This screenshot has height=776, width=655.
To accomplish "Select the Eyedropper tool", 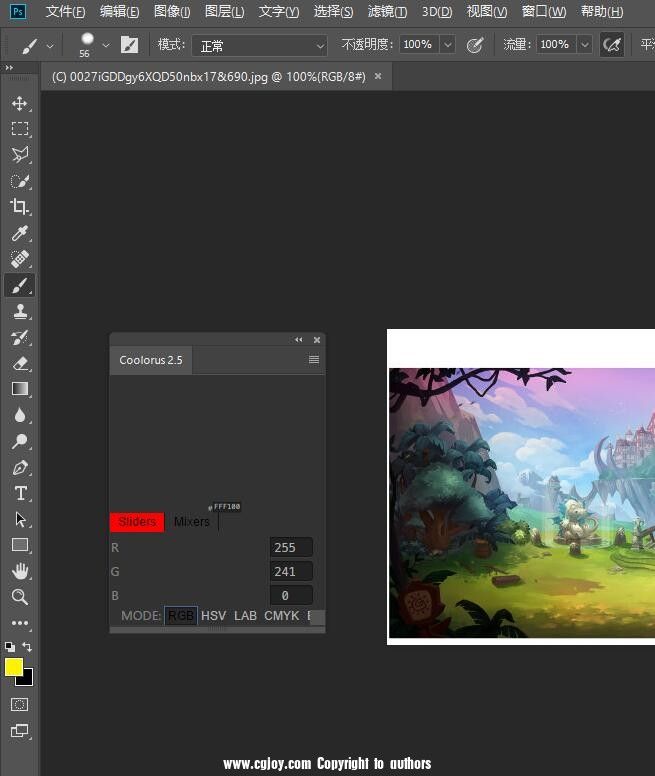I will point(19,233).
